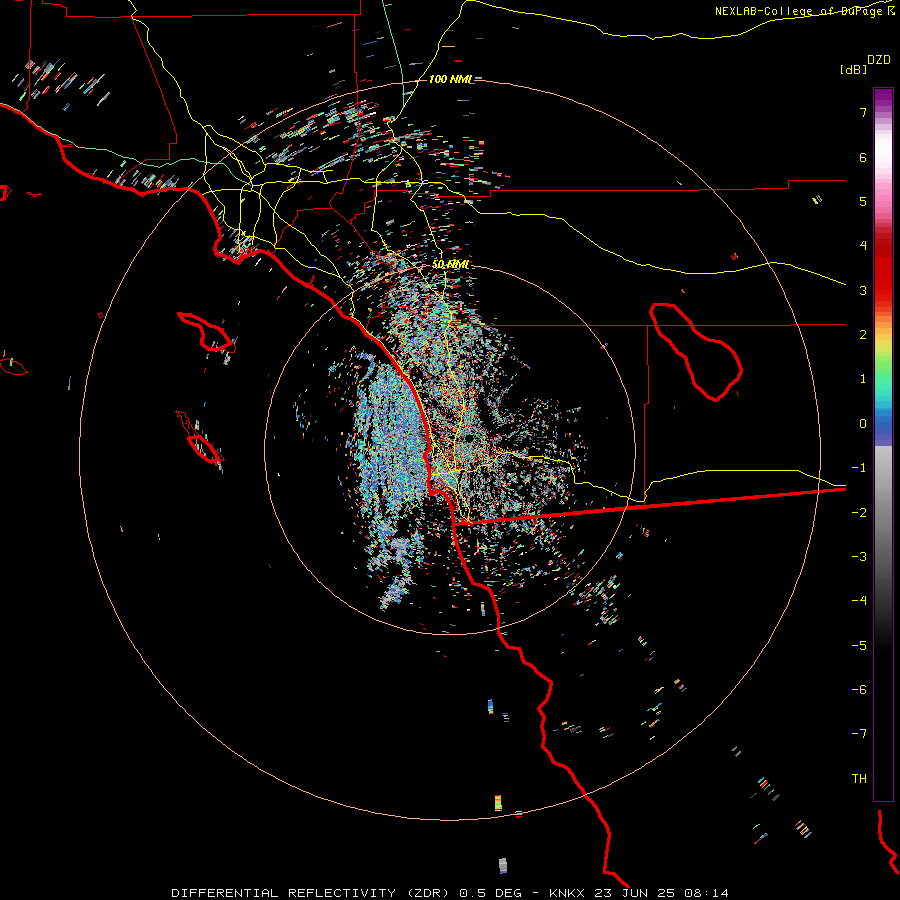Click the '4' value on dB scale
The width and height of the screenshot is (900, 900).
pos(863,246)
